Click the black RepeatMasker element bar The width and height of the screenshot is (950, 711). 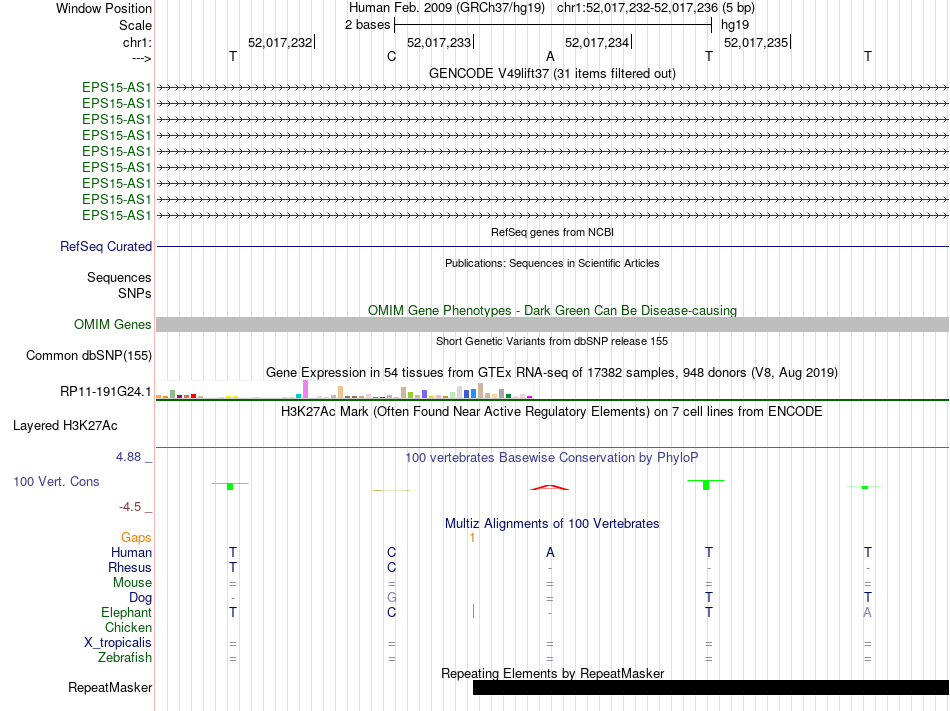coord(711,687)
